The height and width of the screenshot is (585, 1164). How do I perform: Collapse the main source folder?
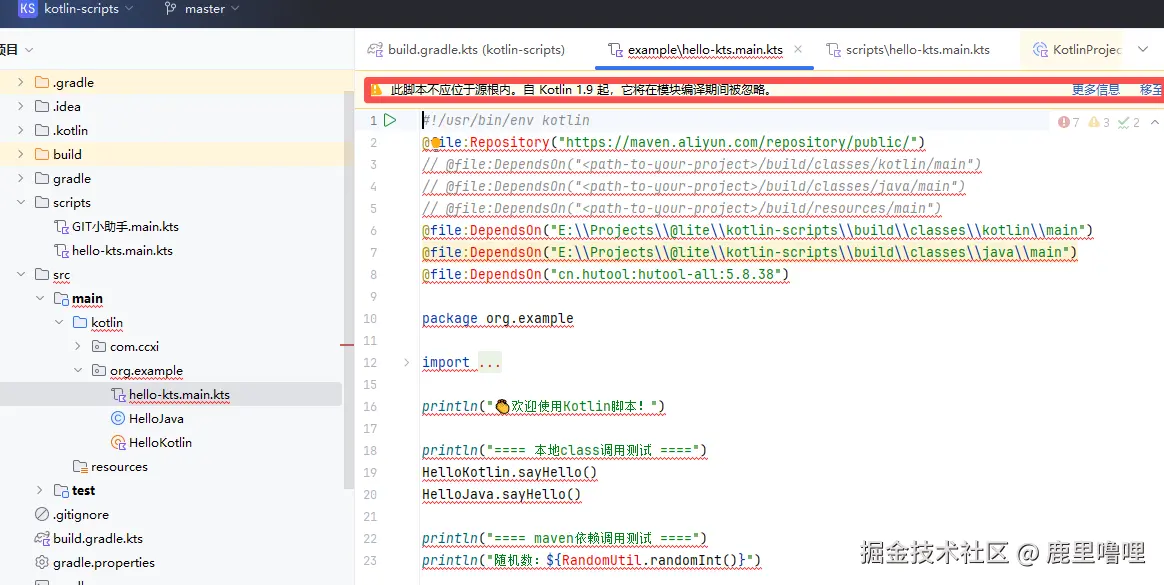point(40,298)
